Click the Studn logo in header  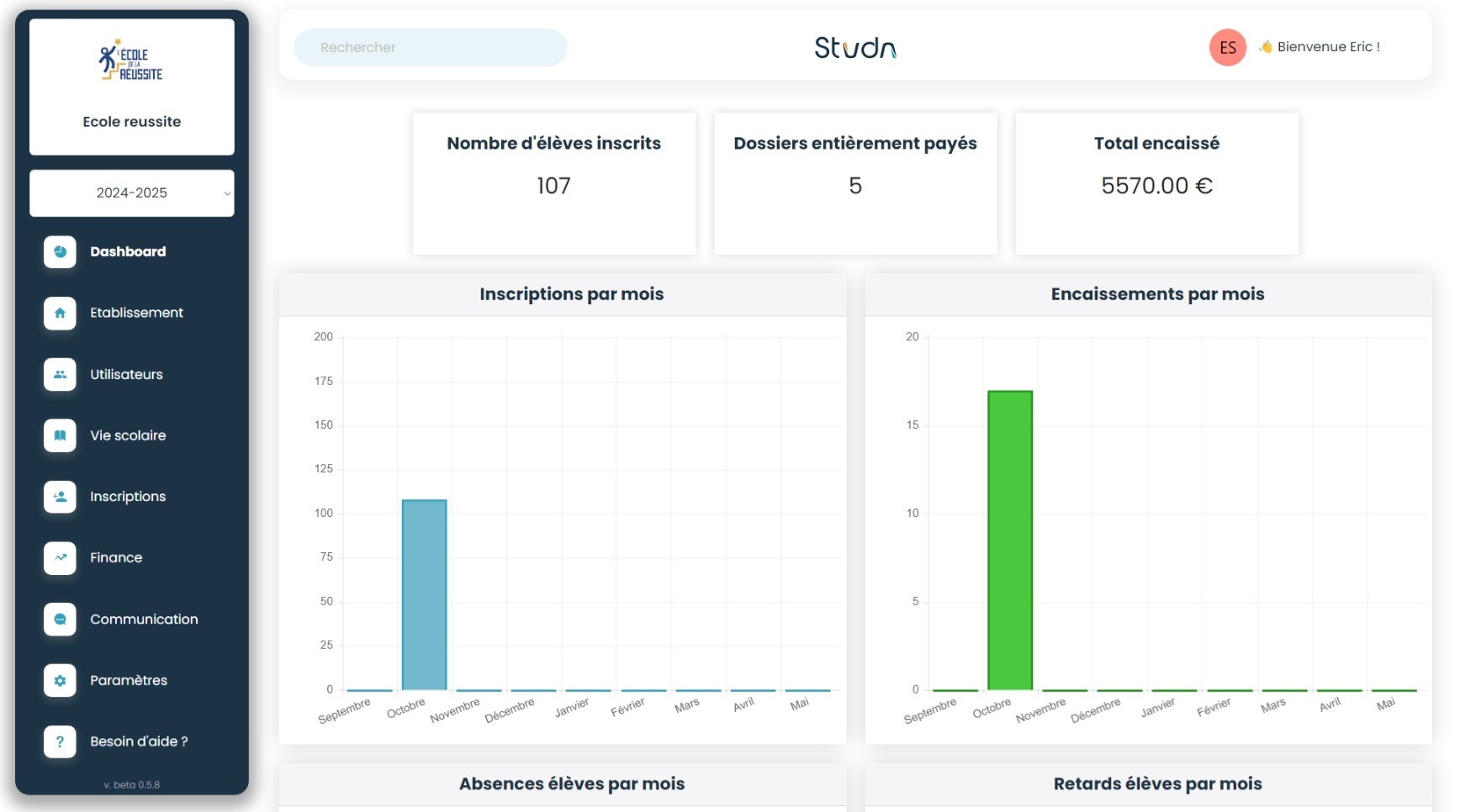click(x=854, y=47)
